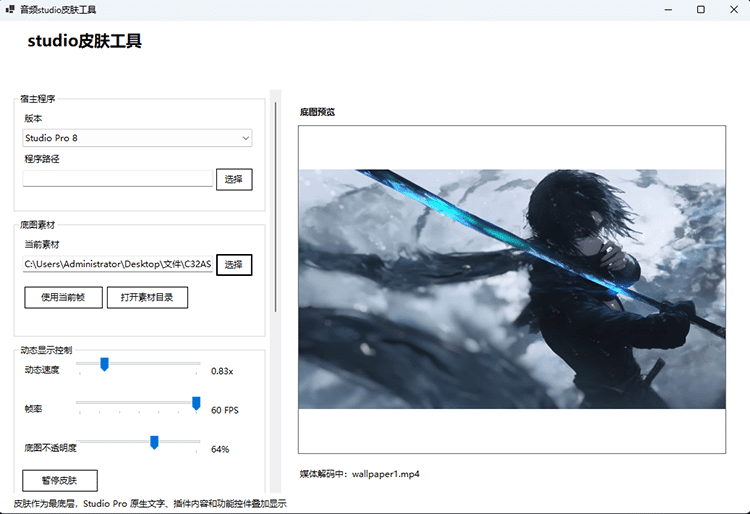750x514 pixels.
Task: Open material folder via 打开素材目录
Action: (x=147, y=297)
